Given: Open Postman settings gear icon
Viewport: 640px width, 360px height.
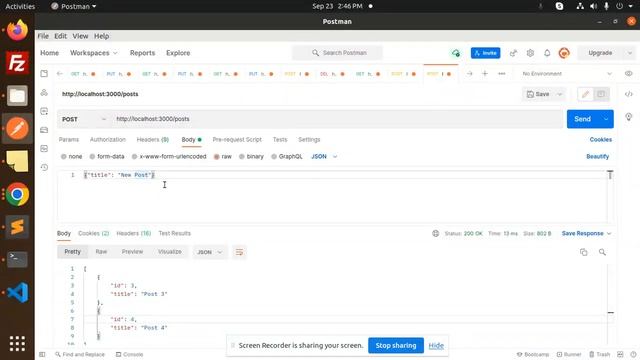Looking at the screenshot, I should 530,53.
